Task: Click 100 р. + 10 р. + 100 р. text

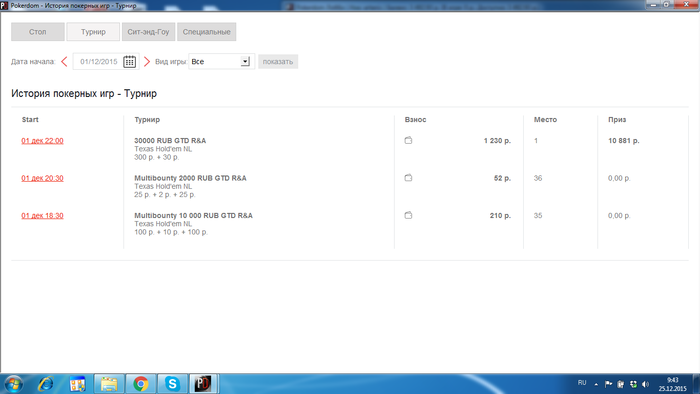Action: tap(171, 232)
